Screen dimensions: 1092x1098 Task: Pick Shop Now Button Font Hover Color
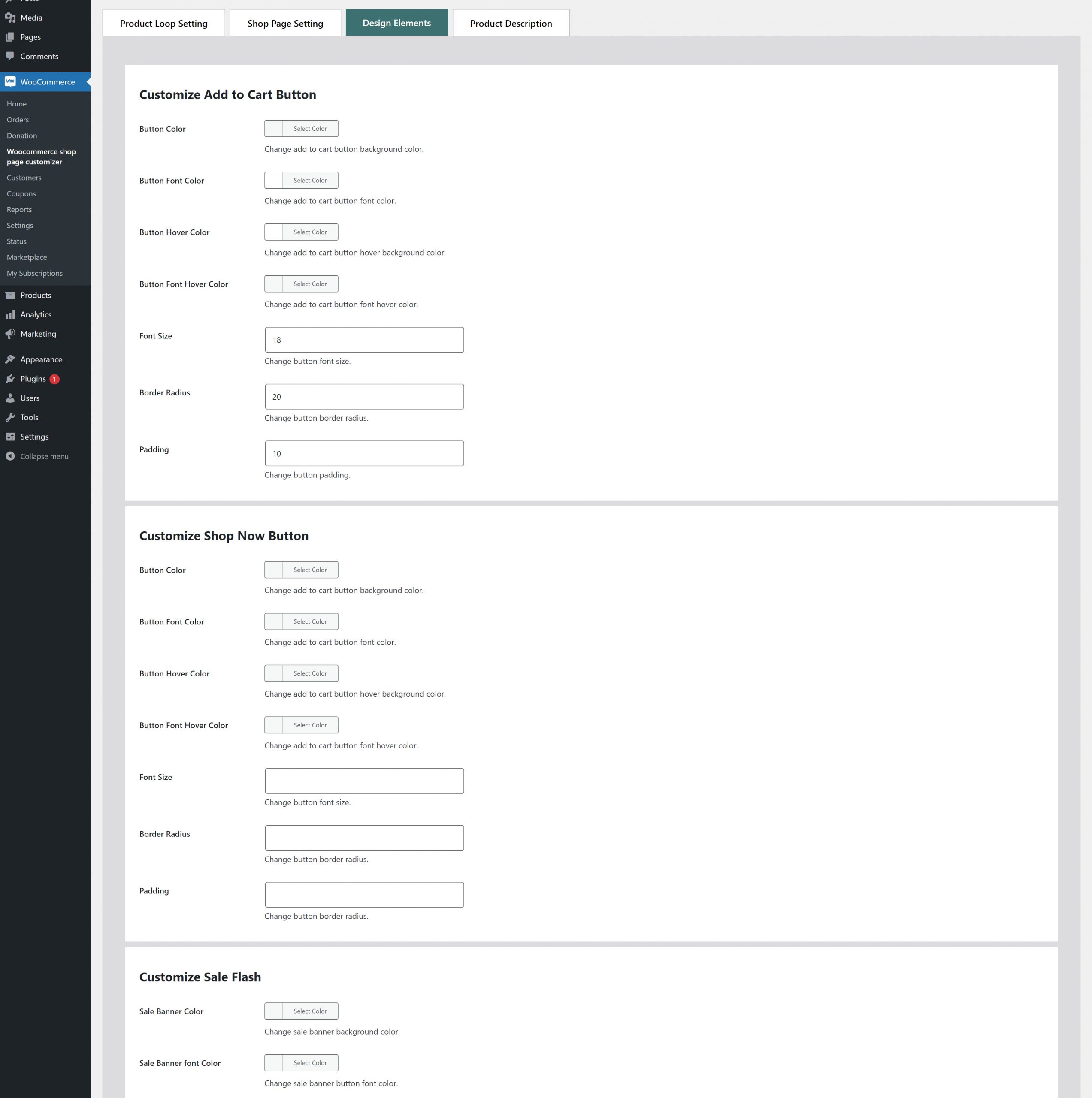tap(301, 725)
